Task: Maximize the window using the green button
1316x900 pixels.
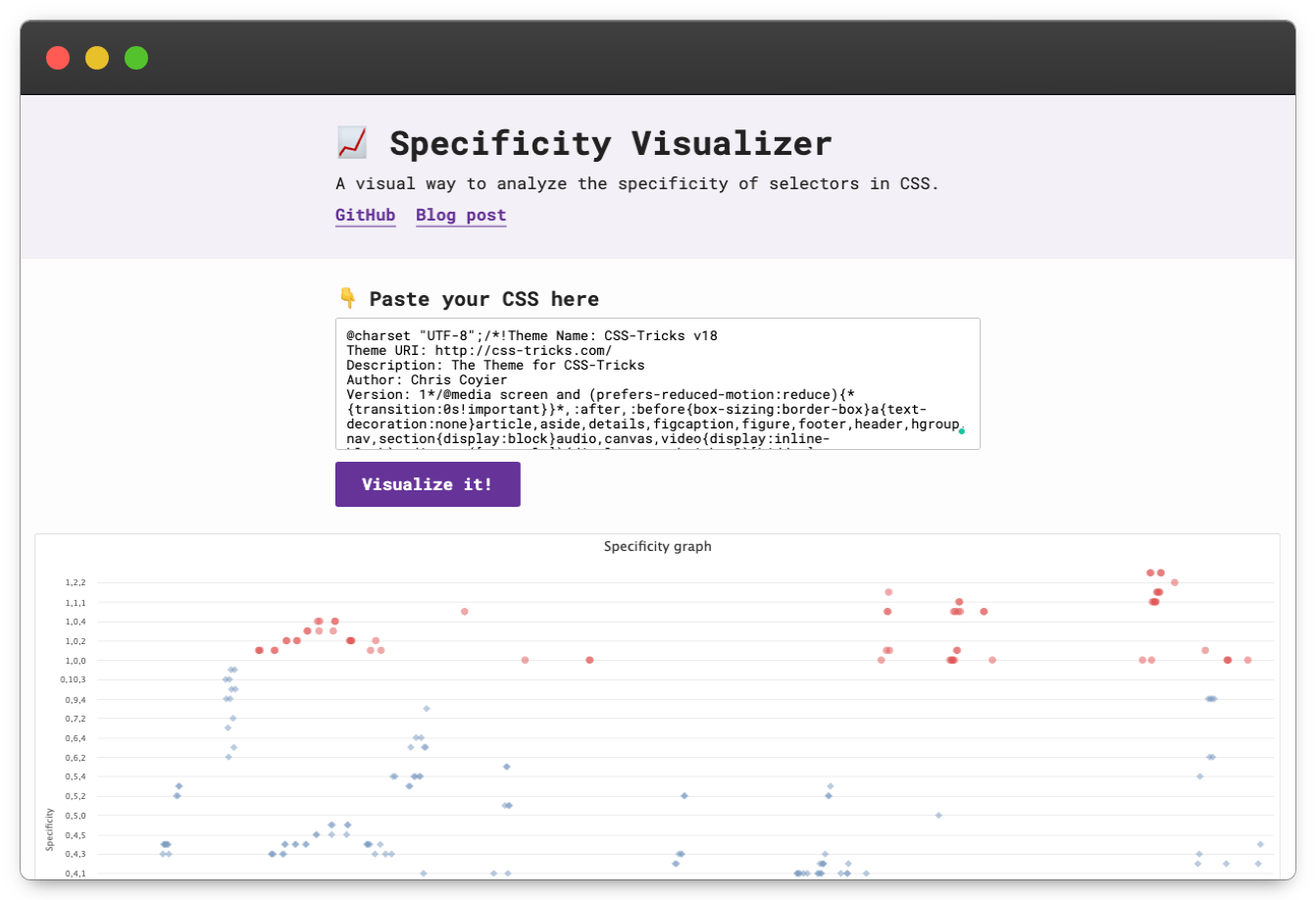Action: point(136,58)
